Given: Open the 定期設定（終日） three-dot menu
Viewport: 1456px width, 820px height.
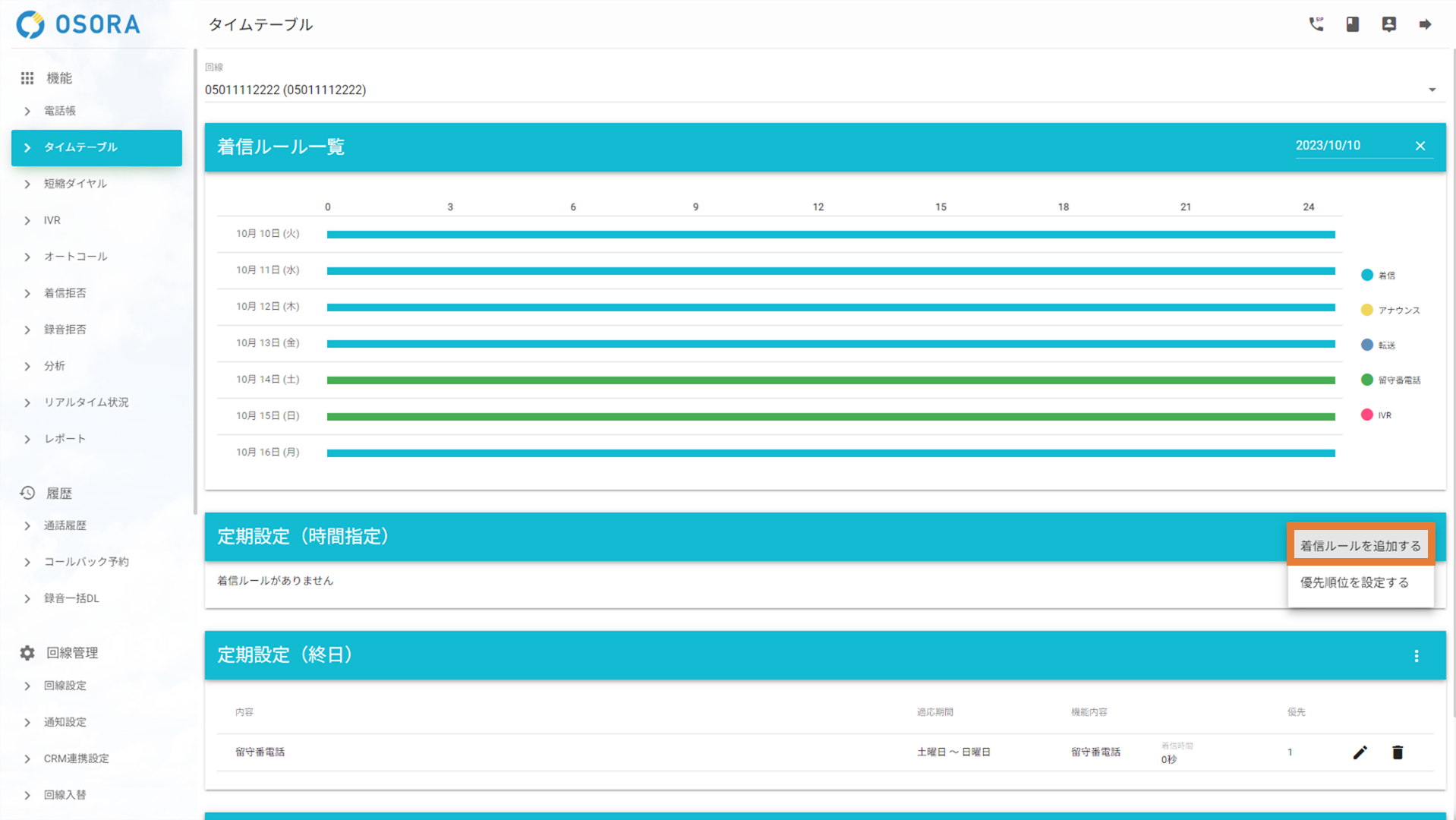Looking at the screenshot, I should (x=1416, y=656).
